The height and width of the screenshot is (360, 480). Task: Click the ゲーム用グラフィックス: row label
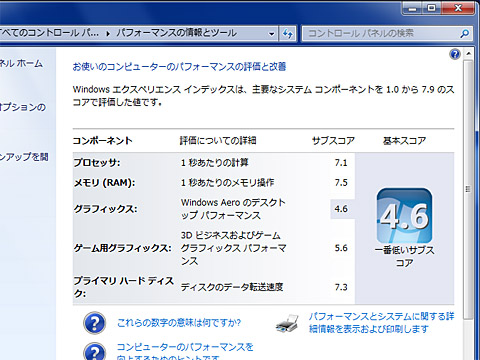click(123, 248)
